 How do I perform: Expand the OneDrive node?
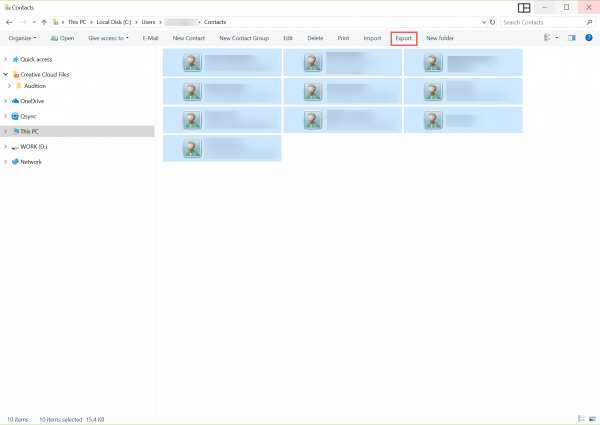point(6,101)
